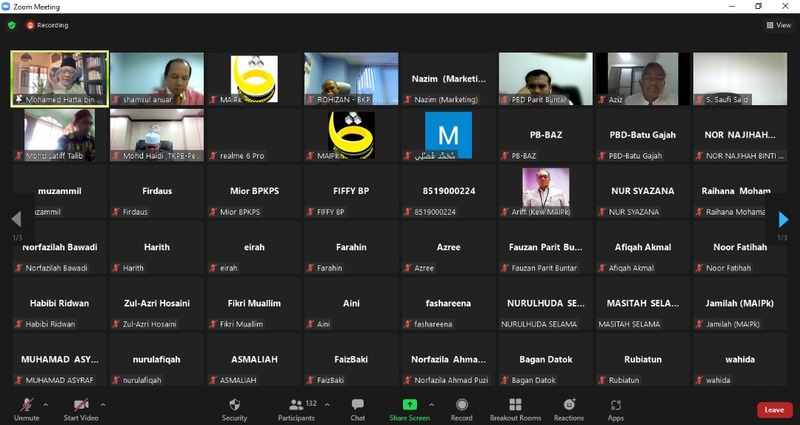Select Ariff (Kew MAIPk) profile picture tile
The width and height of the screenshot is (800, 425).
coord(546,191)
